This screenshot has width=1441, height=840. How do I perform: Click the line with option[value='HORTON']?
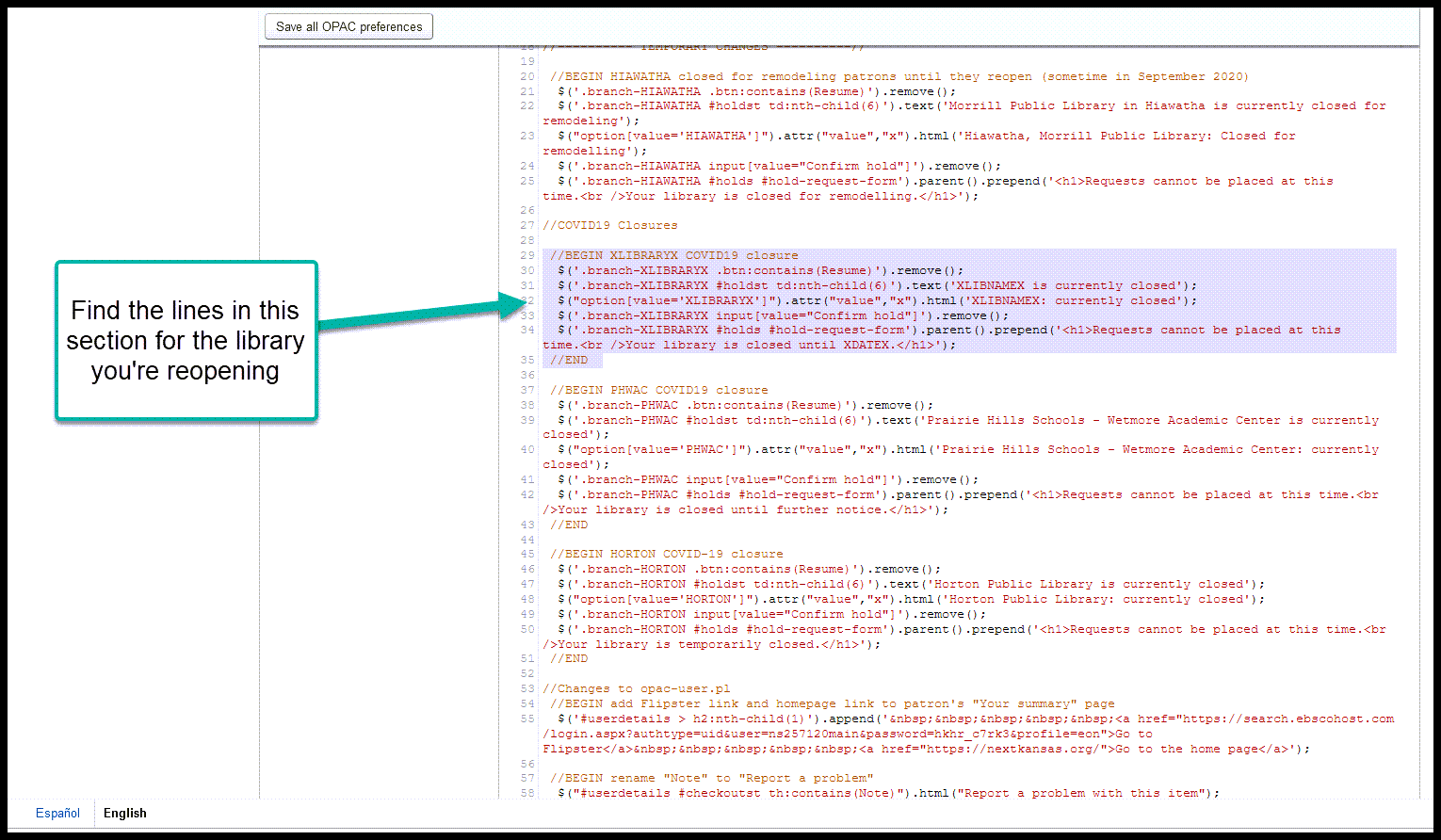(x=911, y=599)
